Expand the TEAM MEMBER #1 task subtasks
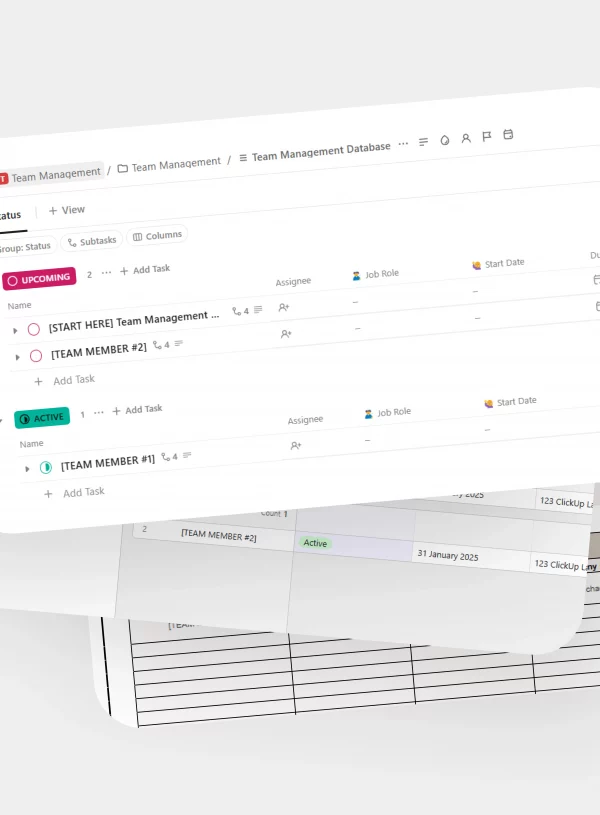Screen dimensions: 600x815 point(27,469)
